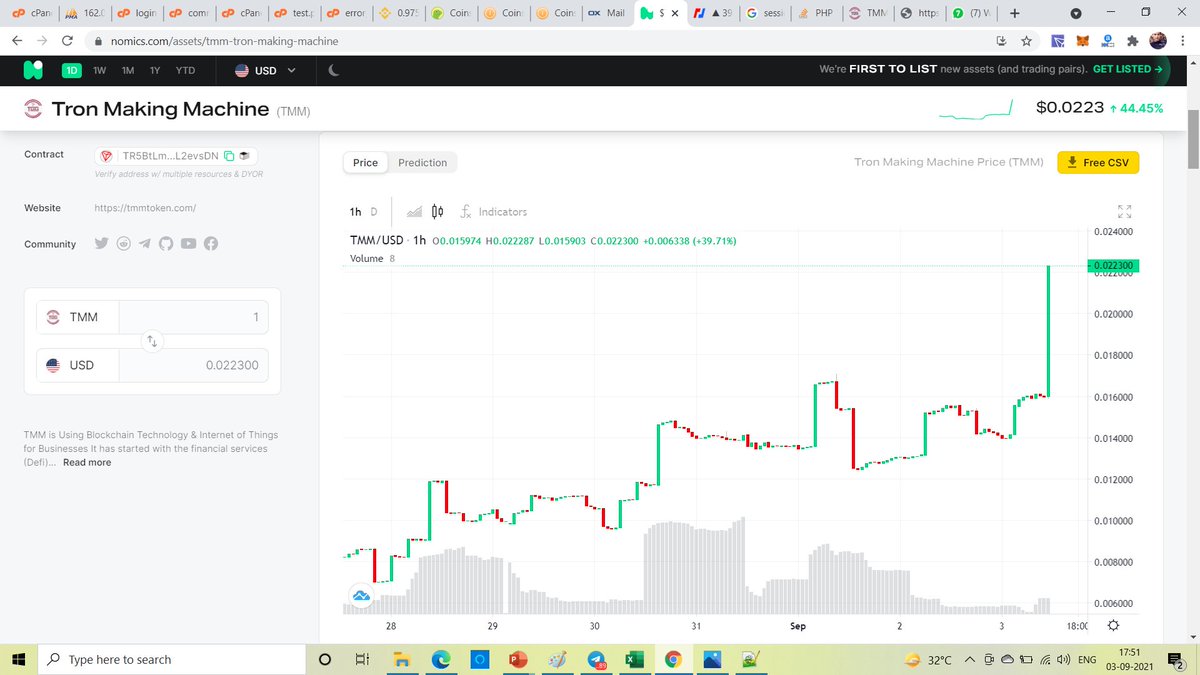
Task: Click the USD amount input field
Action: coord(193,365)
